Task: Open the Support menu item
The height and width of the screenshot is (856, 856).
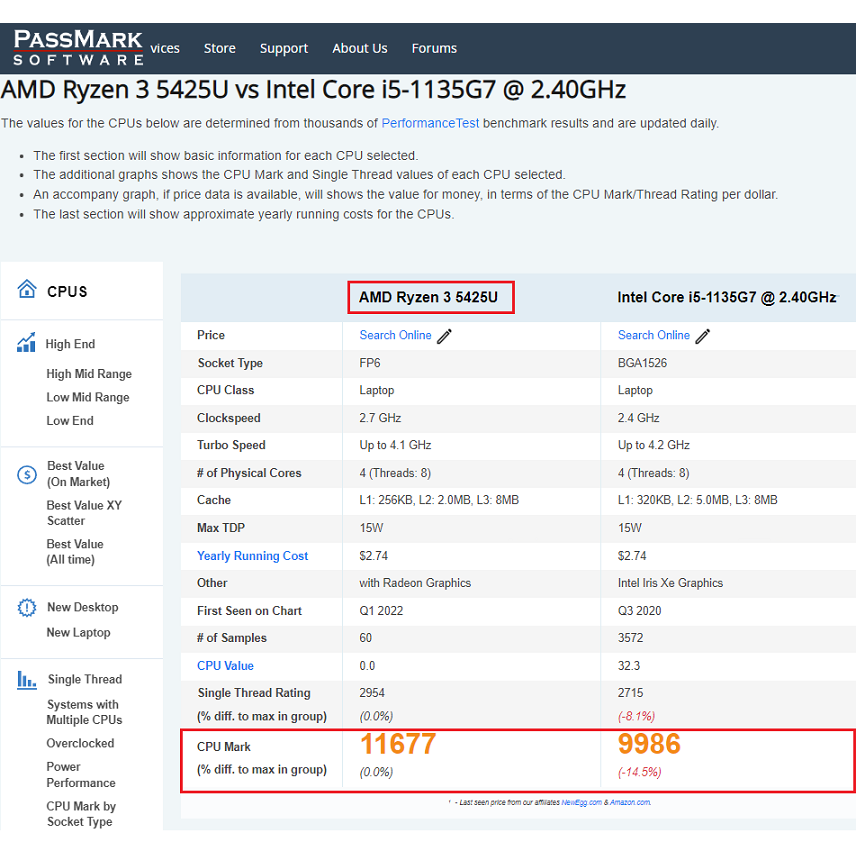Action: coord(284,49)
